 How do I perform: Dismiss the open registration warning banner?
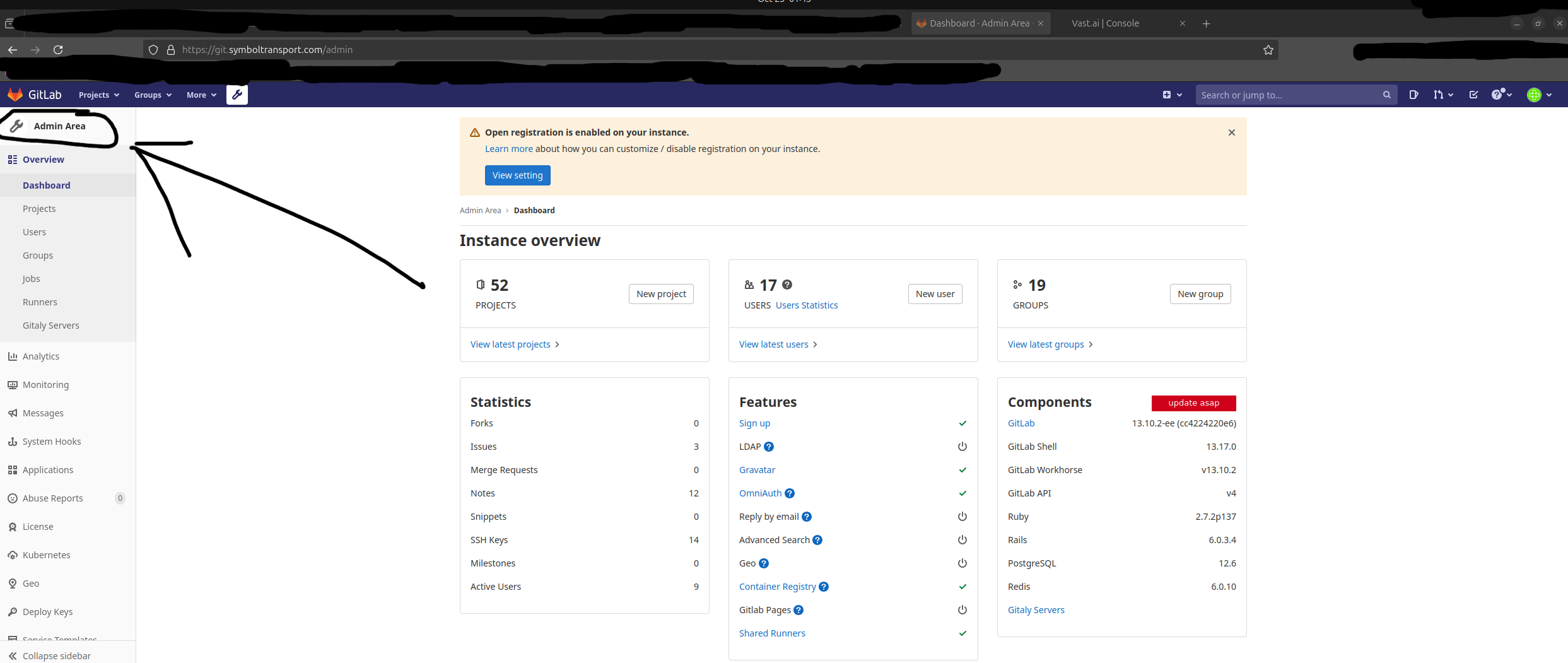[1231, 132]
